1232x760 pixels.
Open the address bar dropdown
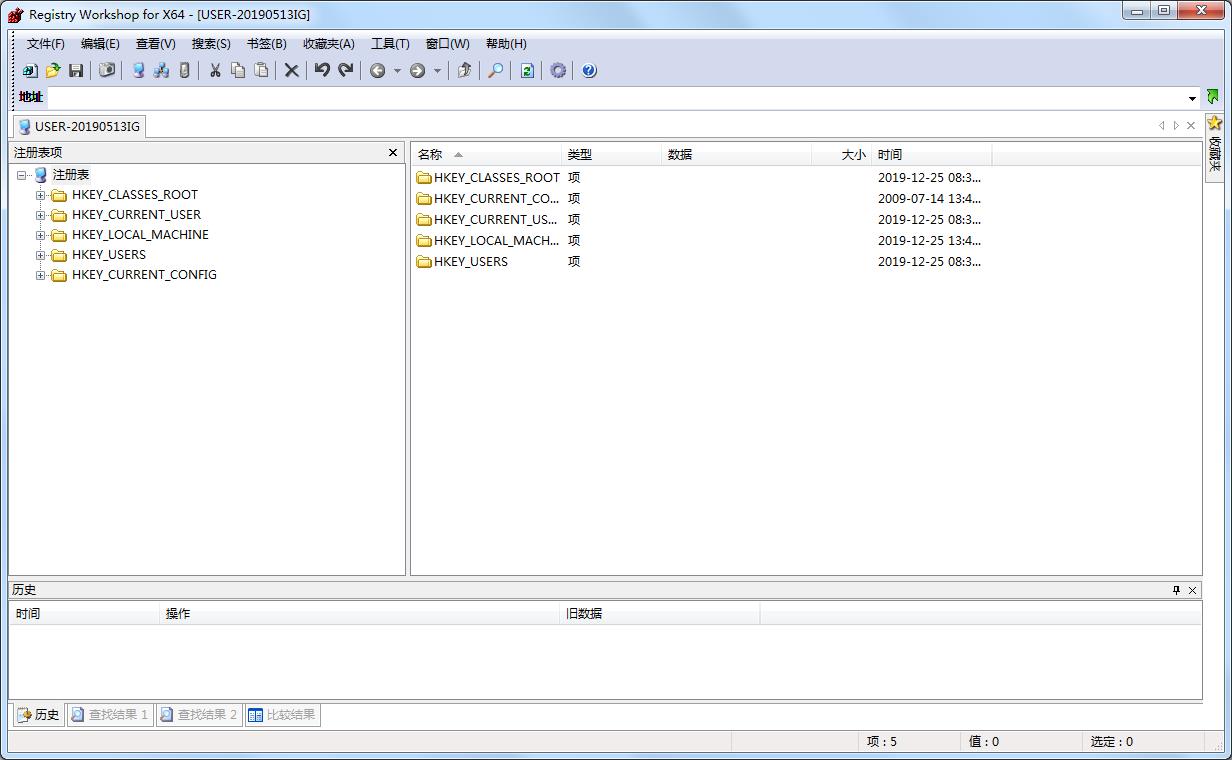point(1192,98)
